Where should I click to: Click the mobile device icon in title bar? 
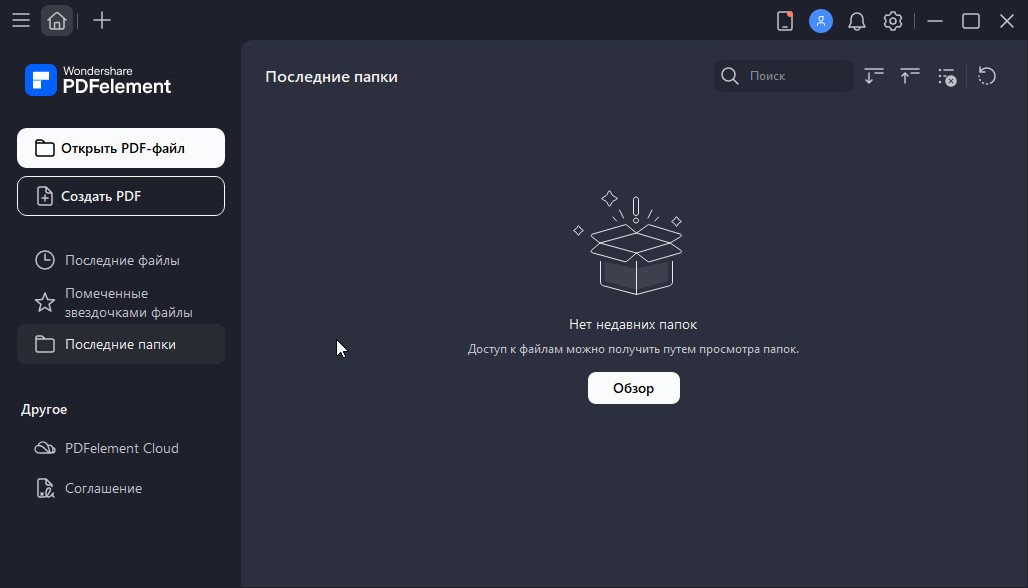[x=785, y=21]
